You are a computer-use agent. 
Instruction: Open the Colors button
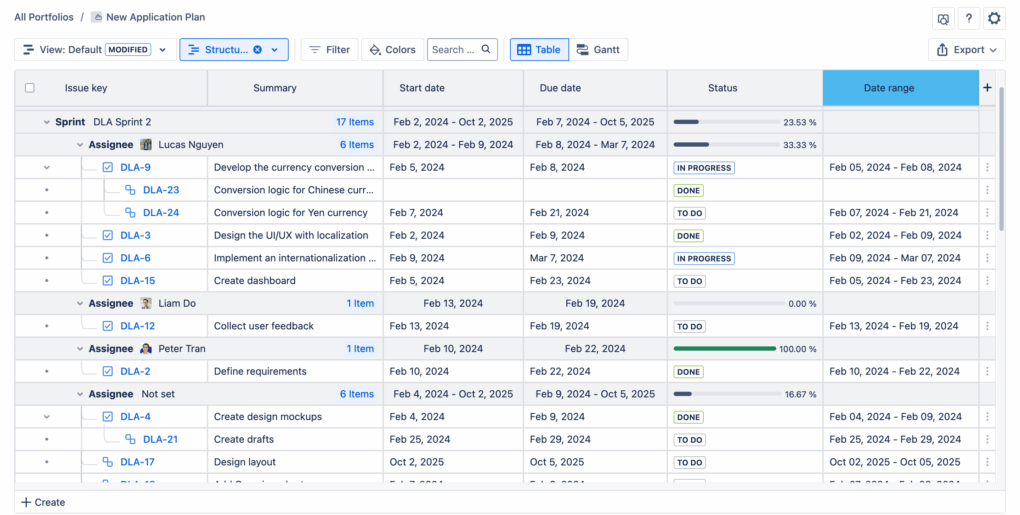click(392, 49)
